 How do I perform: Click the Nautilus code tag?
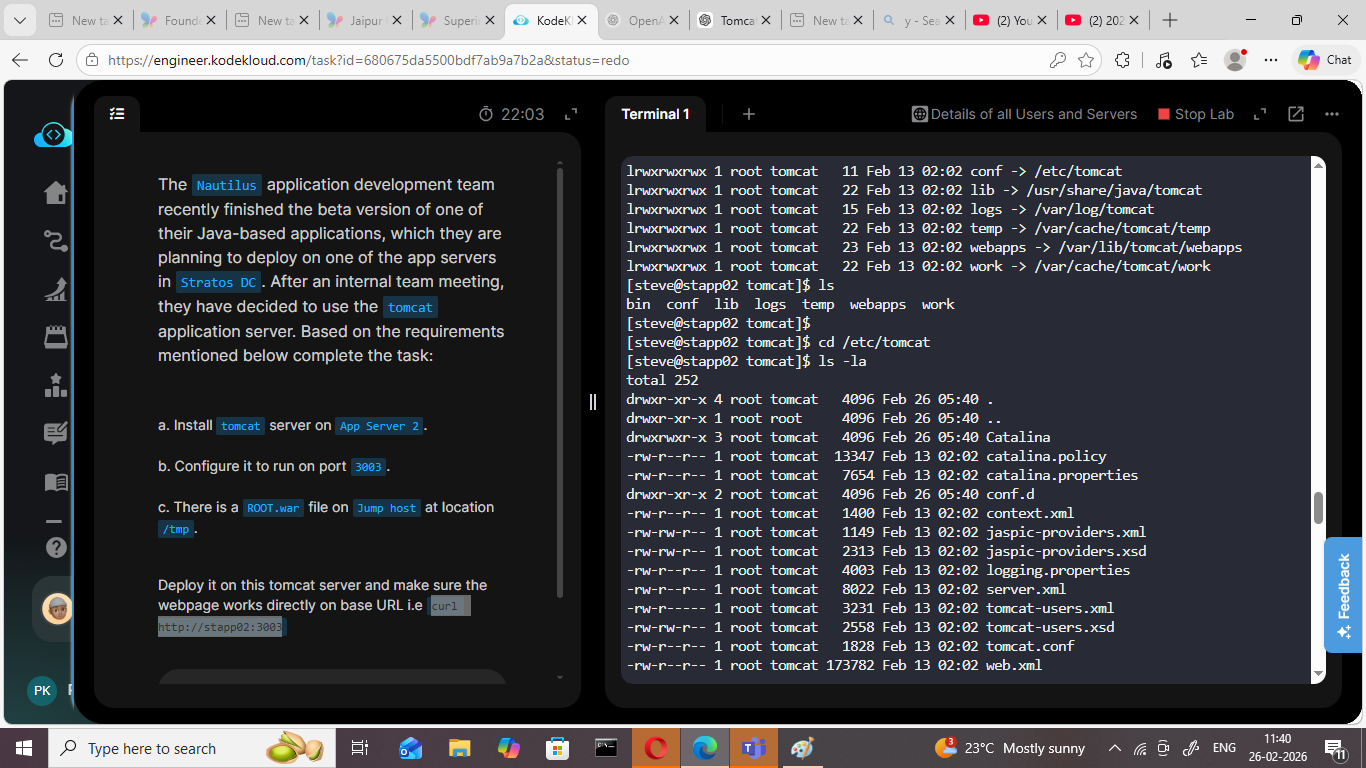click(x=226, y=185)
